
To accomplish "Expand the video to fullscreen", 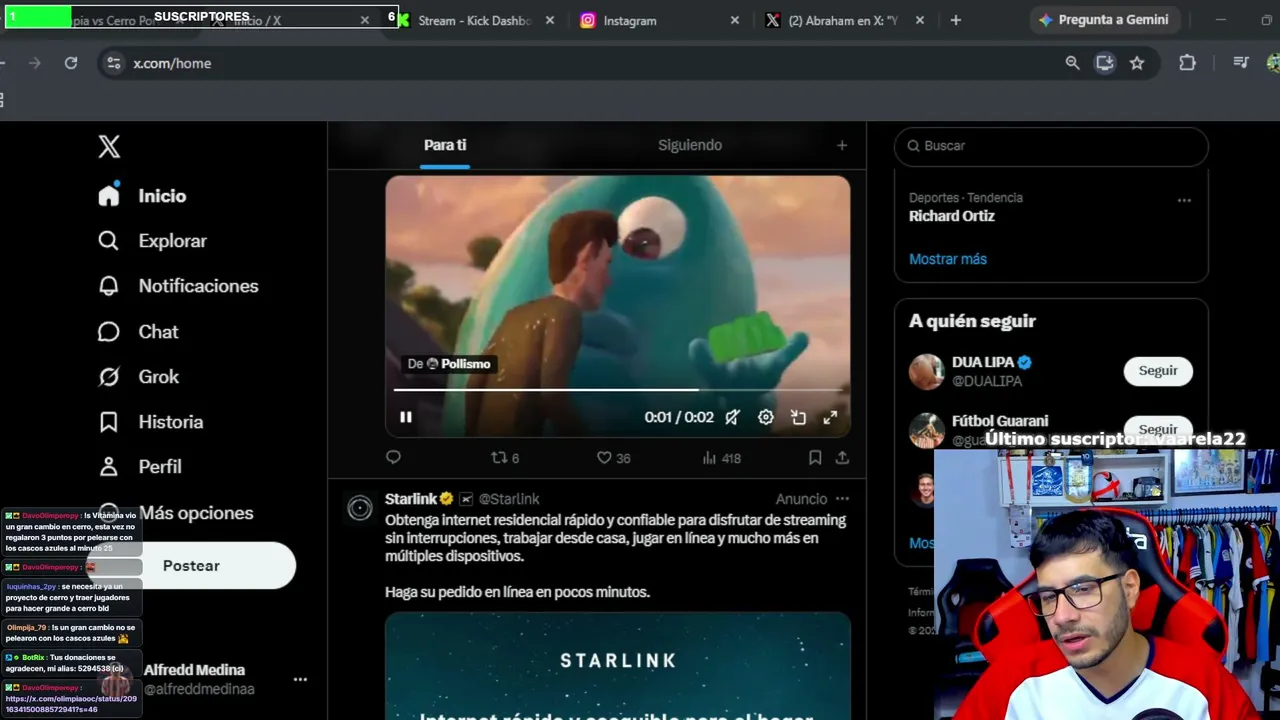I will click(830, 418).
